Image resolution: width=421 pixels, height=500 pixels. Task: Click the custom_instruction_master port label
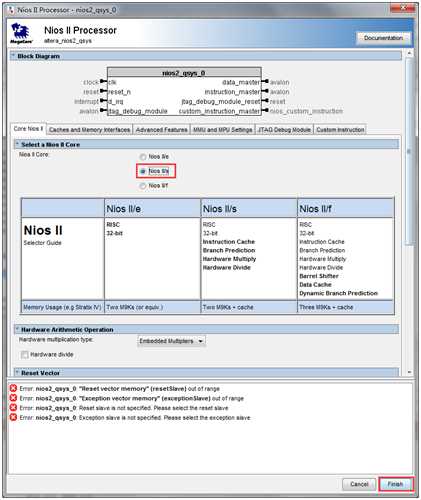pos(219,111)
